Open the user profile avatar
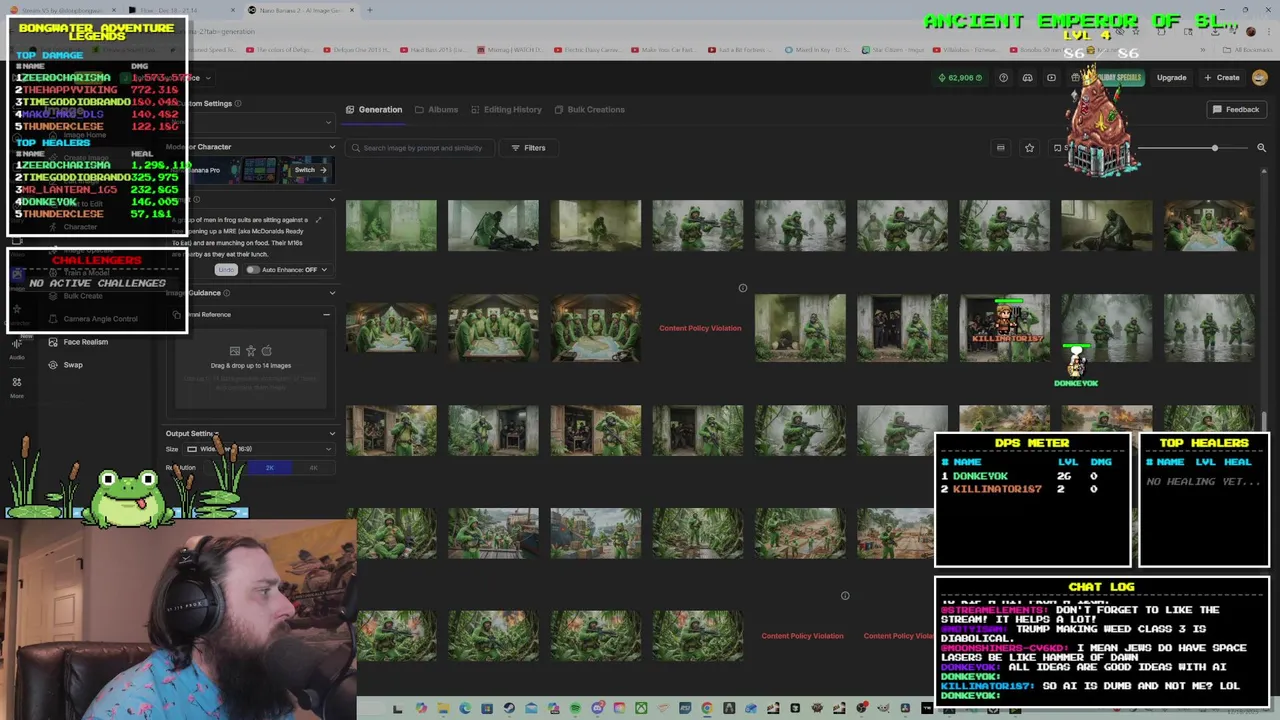The width and height of the screenshot is (1280, 720). 1259,78
